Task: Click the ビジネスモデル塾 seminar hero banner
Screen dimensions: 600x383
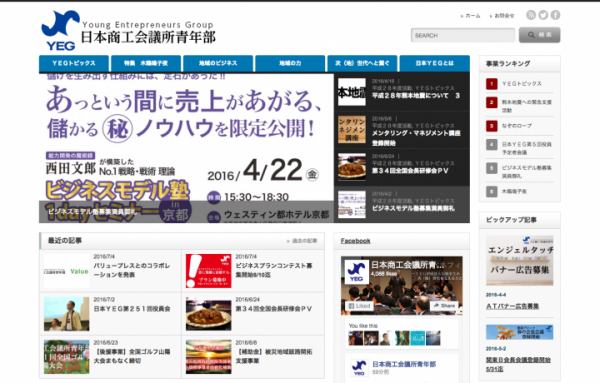Action: pyautogui.click(x=186, y=148)
